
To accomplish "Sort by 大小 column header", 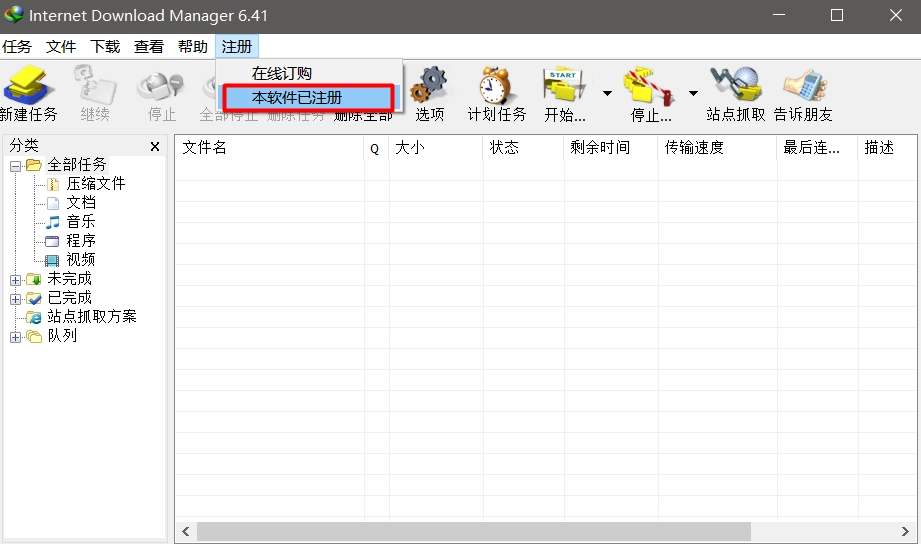I will click(x=436, y=147).
